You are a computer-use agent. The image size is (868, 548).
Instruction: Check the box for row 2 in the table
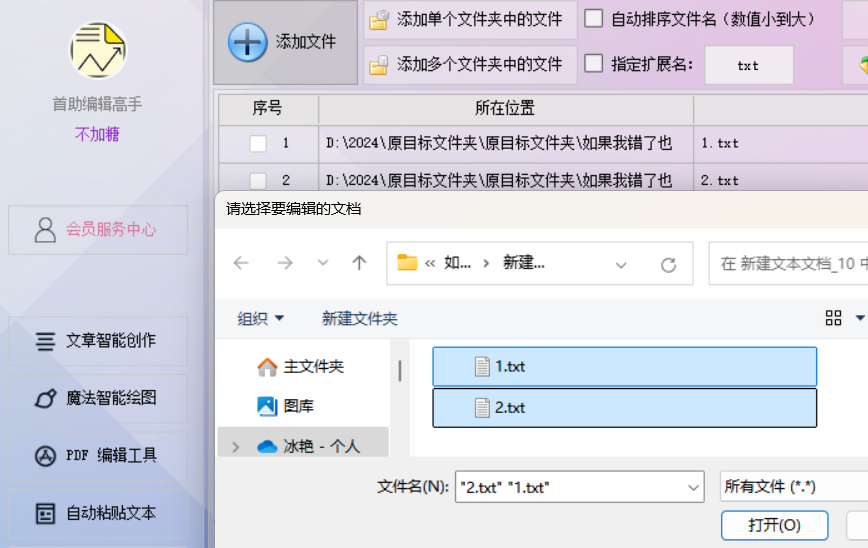pyautogui.click(x=258, y=180)
